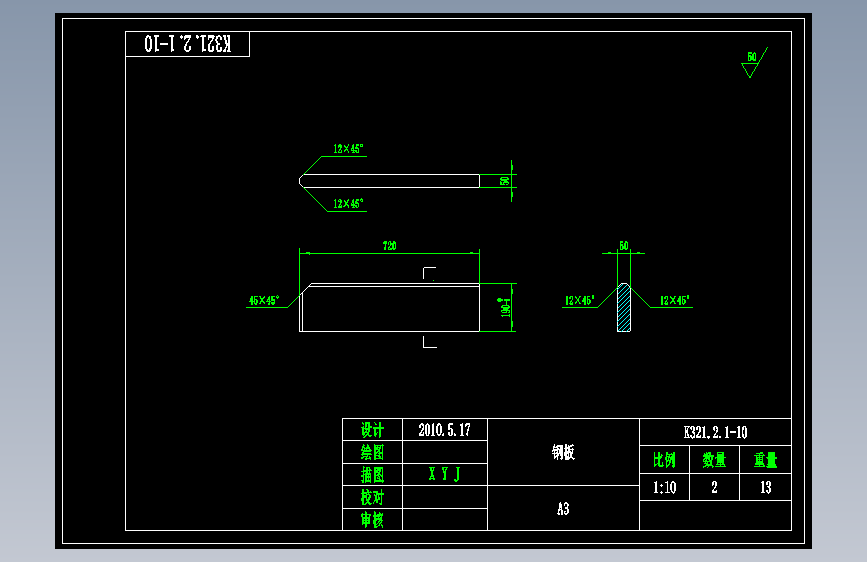Click the 45×45° chamfer annotation
This screenshot has height=562, width=867.
(x=264, y=300)
